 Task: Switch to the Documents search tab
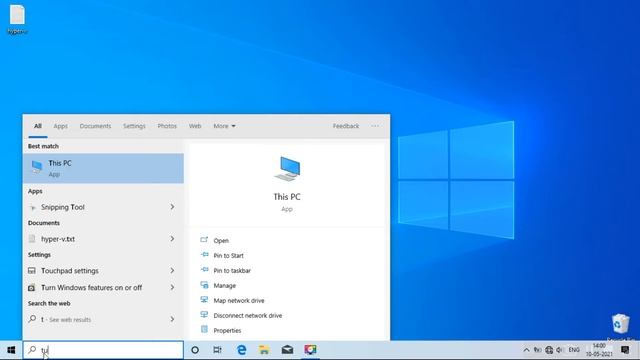95,126
